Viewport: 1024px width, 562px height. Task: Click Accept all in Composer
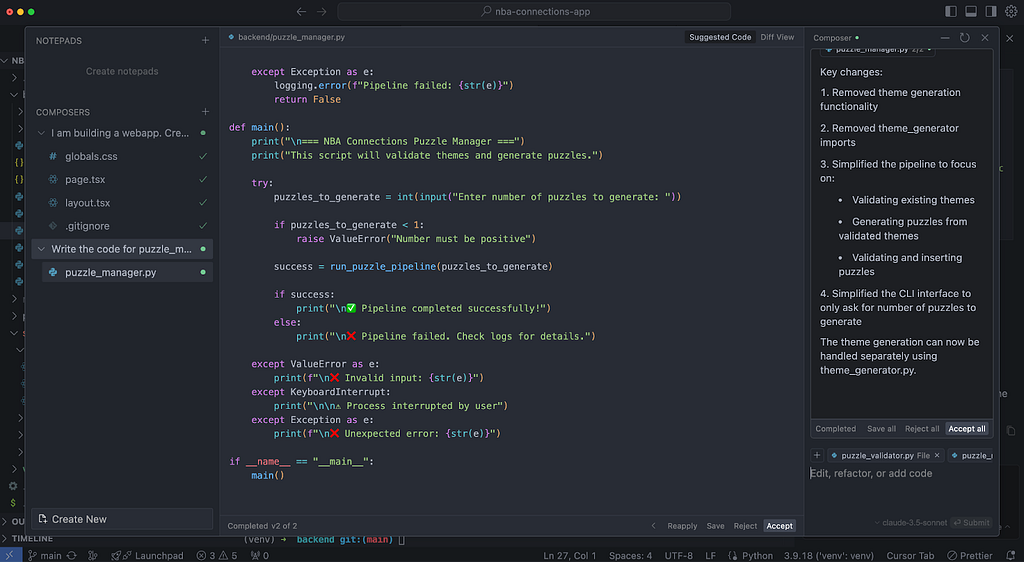click(967, 429)
